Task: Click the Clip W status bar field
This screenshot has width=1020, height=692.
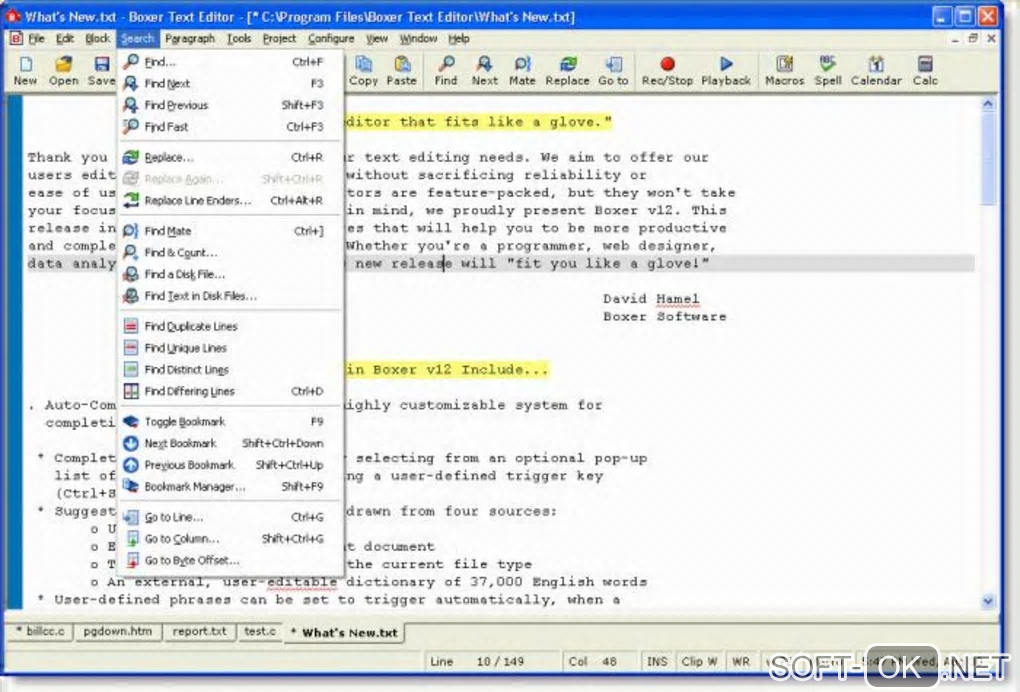Action: click(699, 661)
